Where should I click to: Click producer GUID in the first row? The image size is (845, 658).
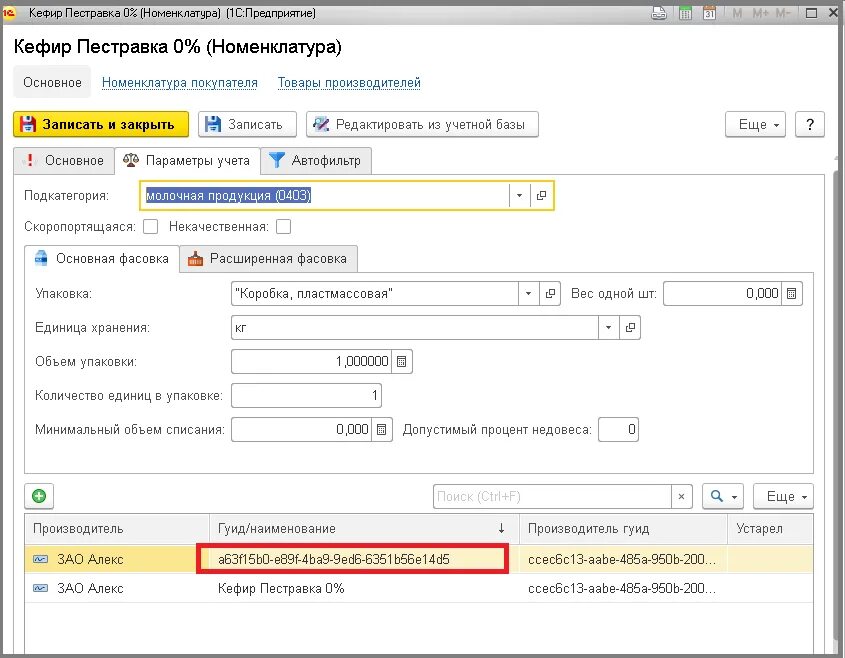622,559
